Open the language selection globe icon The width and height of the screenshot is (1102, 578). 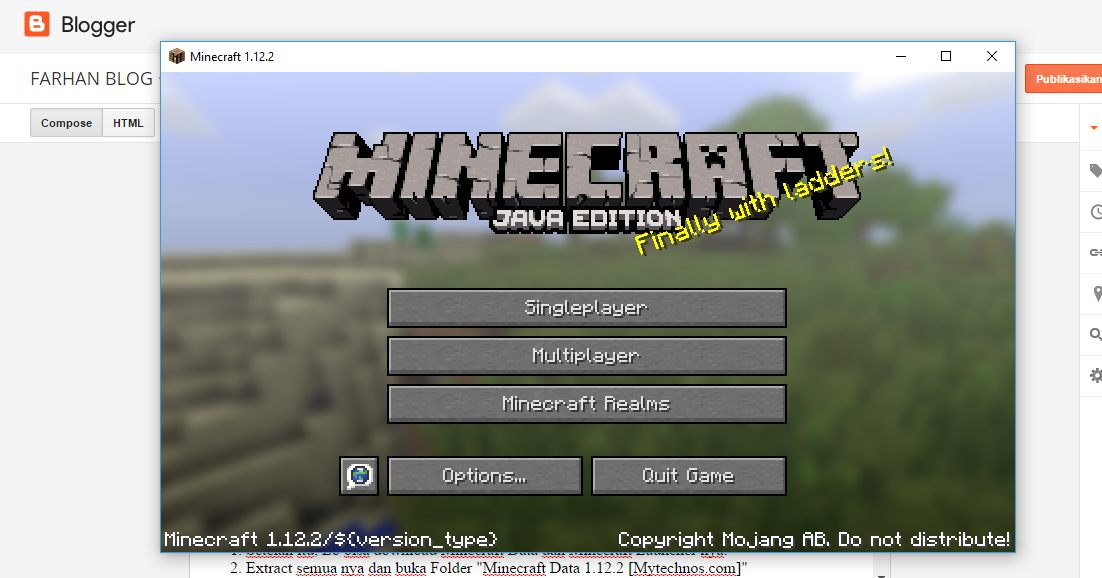tap(359, 476)
